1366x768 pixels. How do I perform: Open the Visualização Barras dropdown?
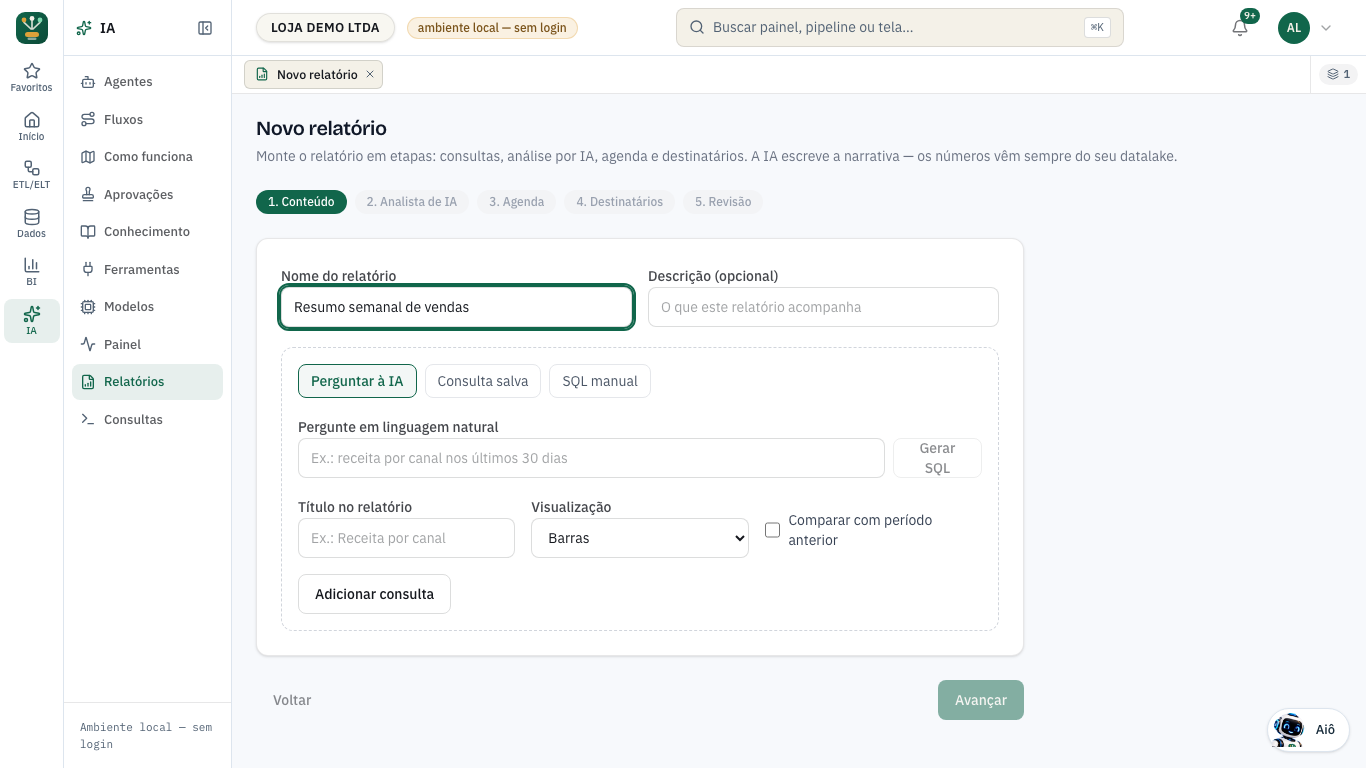(x=640, y=538)
